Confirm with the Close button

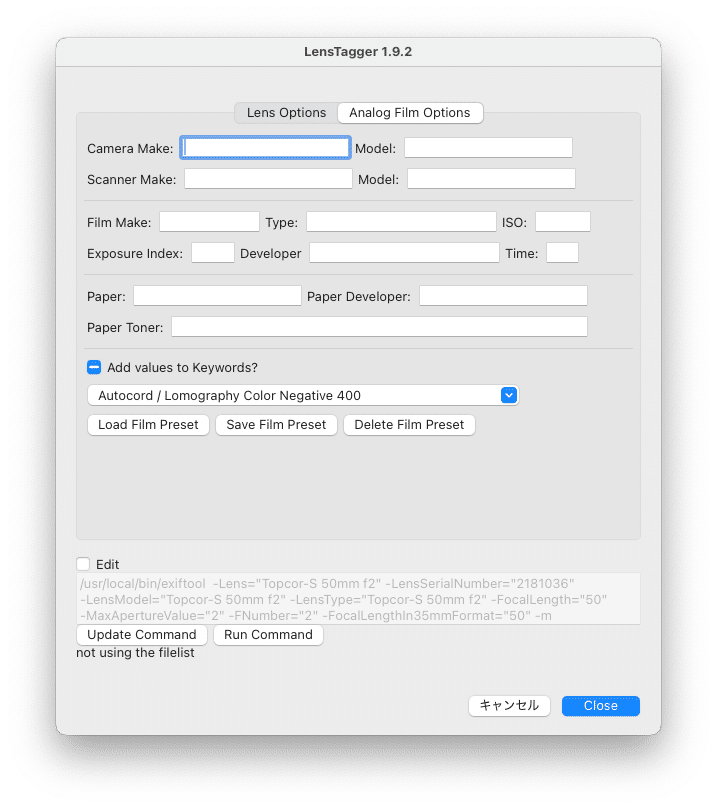click(600, 705)
